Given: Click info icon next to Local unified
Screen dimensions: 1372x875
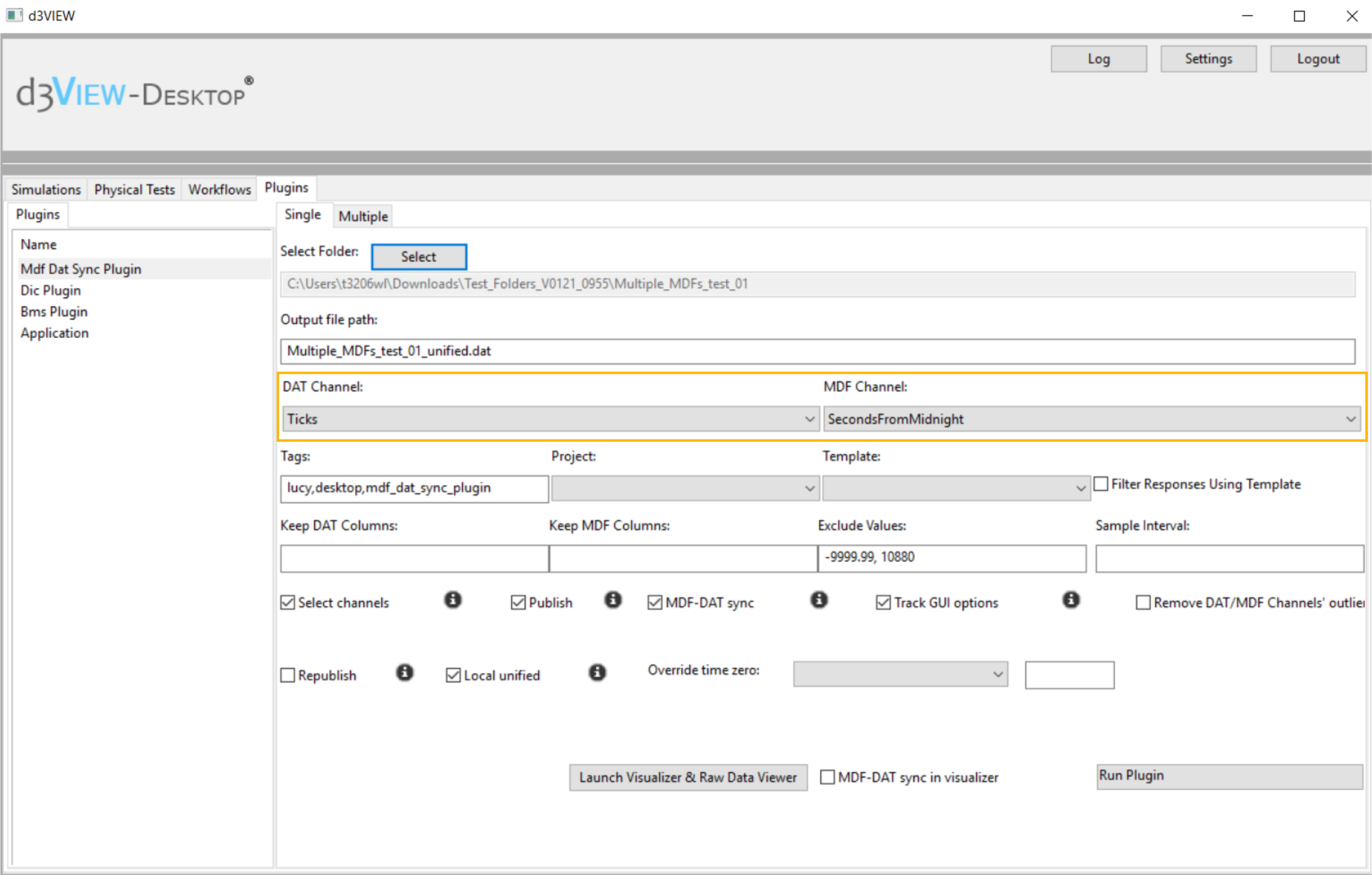Looking at the screenshot, I should (x=597, y=673).
